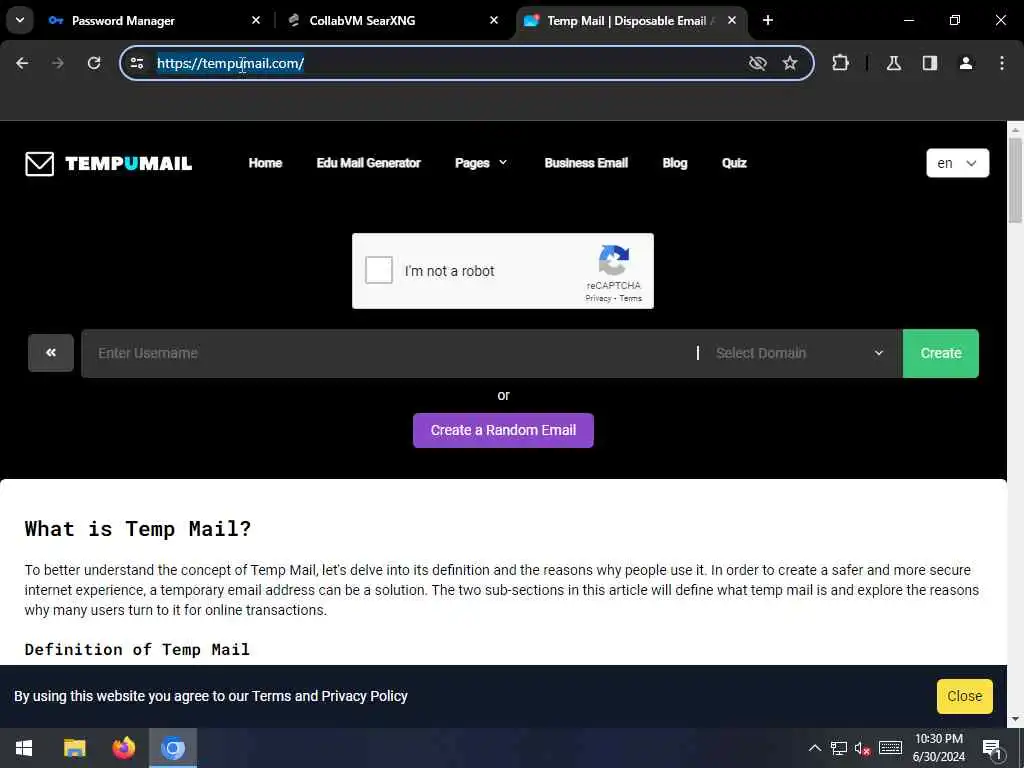Open reCAPTCHA Privacy link
Screen dimensions: 1024x768
(x=598, y=298)
